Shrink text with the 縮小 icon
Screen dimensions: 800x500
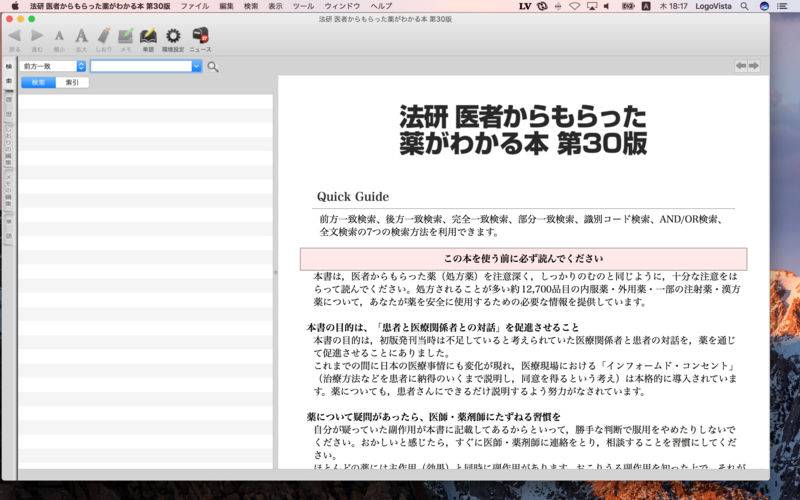point(59,36)
